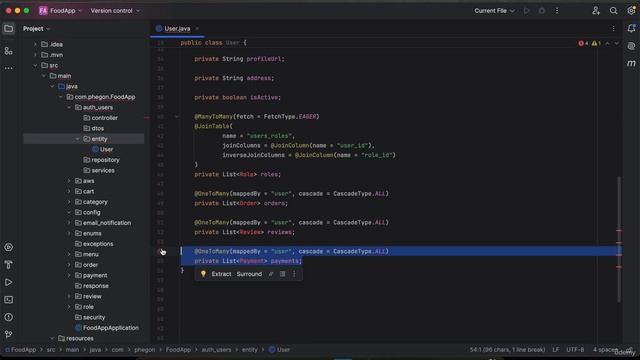640x360 pixels.
Task: Show more tool windows ellipsis
Action: (8, 68)
